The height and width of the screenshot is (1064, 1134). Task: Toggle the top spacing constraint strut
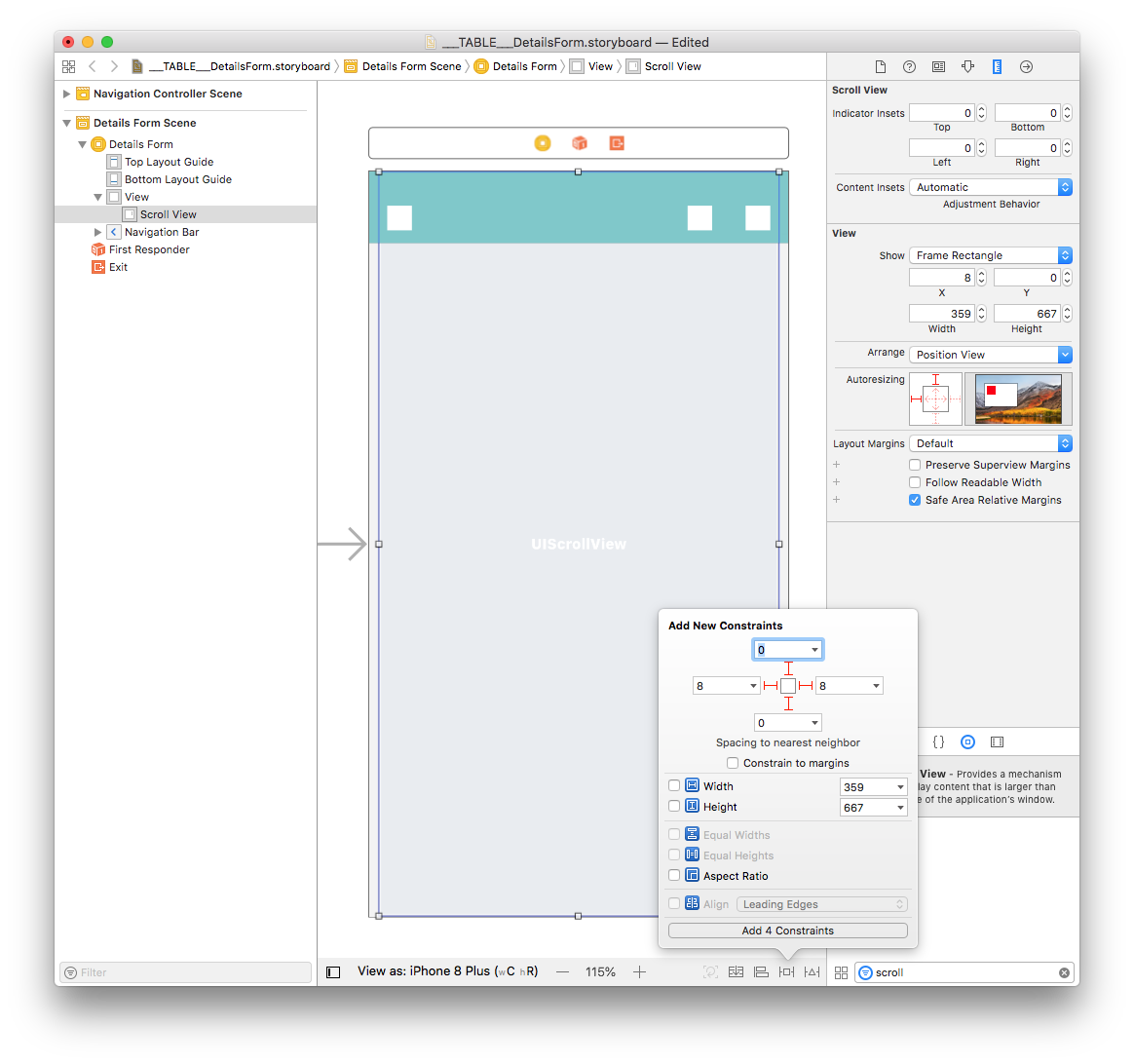[x=788, y=668]
